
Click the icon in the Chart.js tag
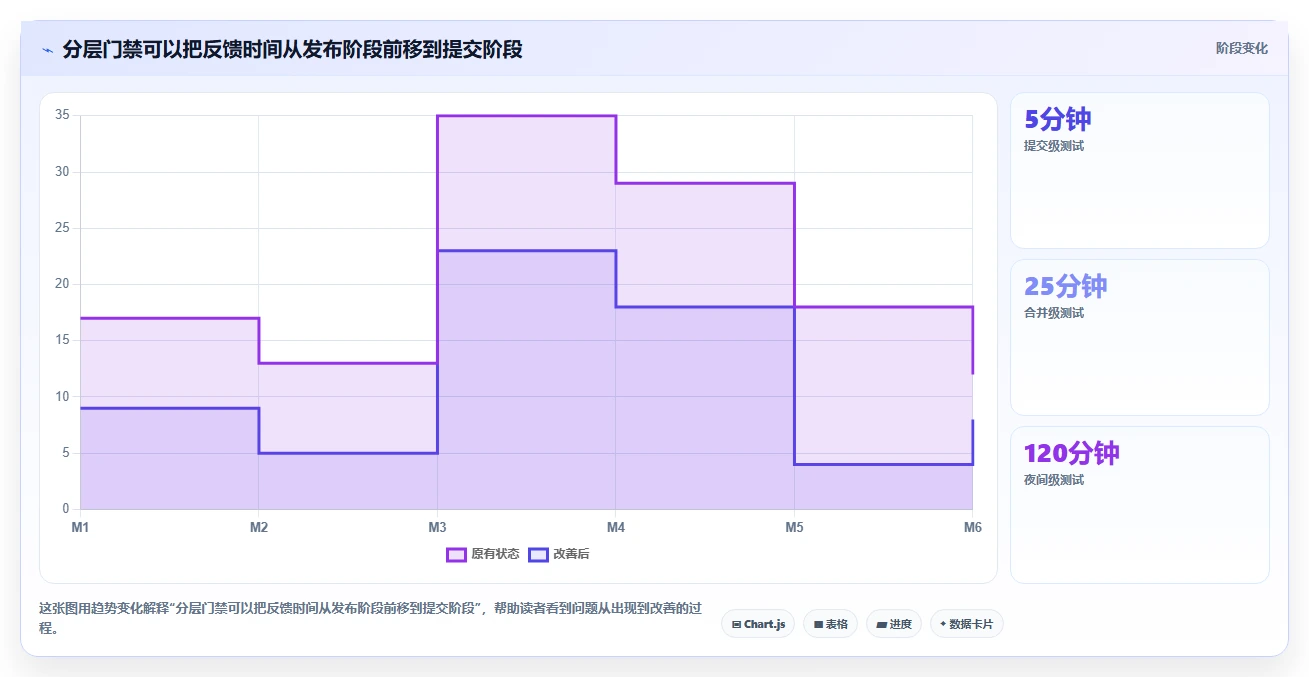[736, 624]
